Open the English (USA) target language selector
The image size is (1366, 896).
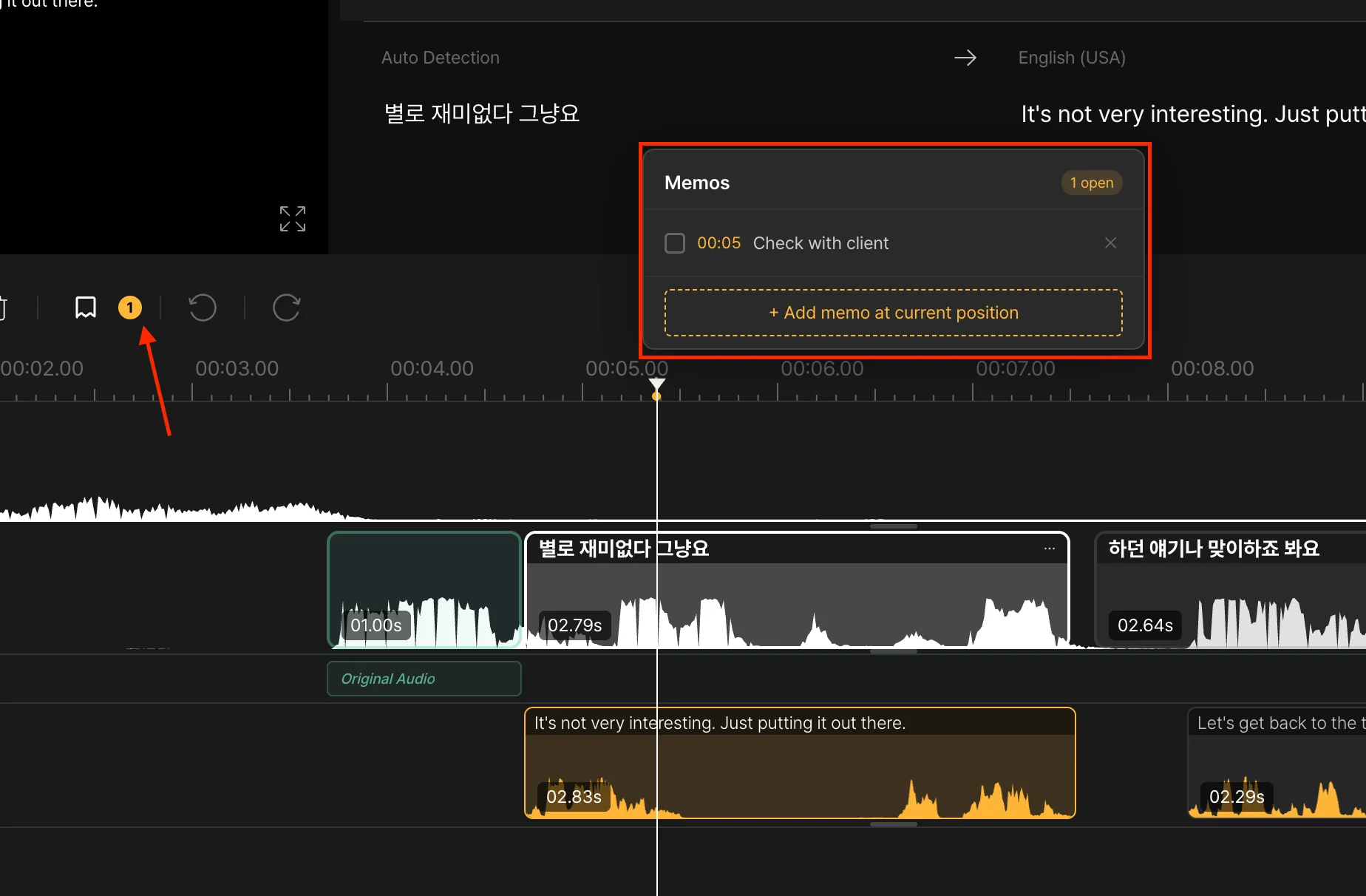pos(1071,58)
